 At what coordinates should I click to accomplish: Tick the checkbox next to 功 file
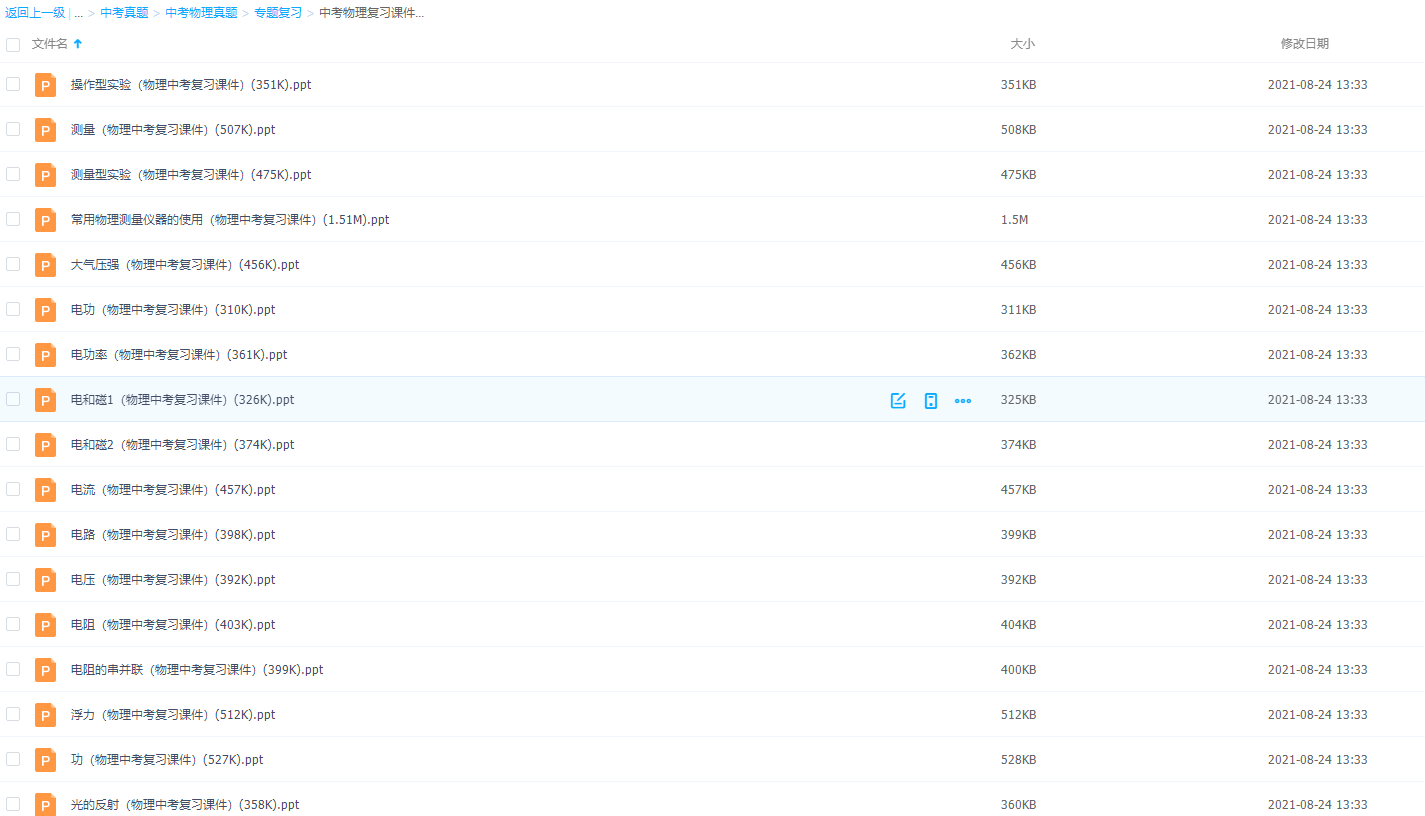point(13,759)
